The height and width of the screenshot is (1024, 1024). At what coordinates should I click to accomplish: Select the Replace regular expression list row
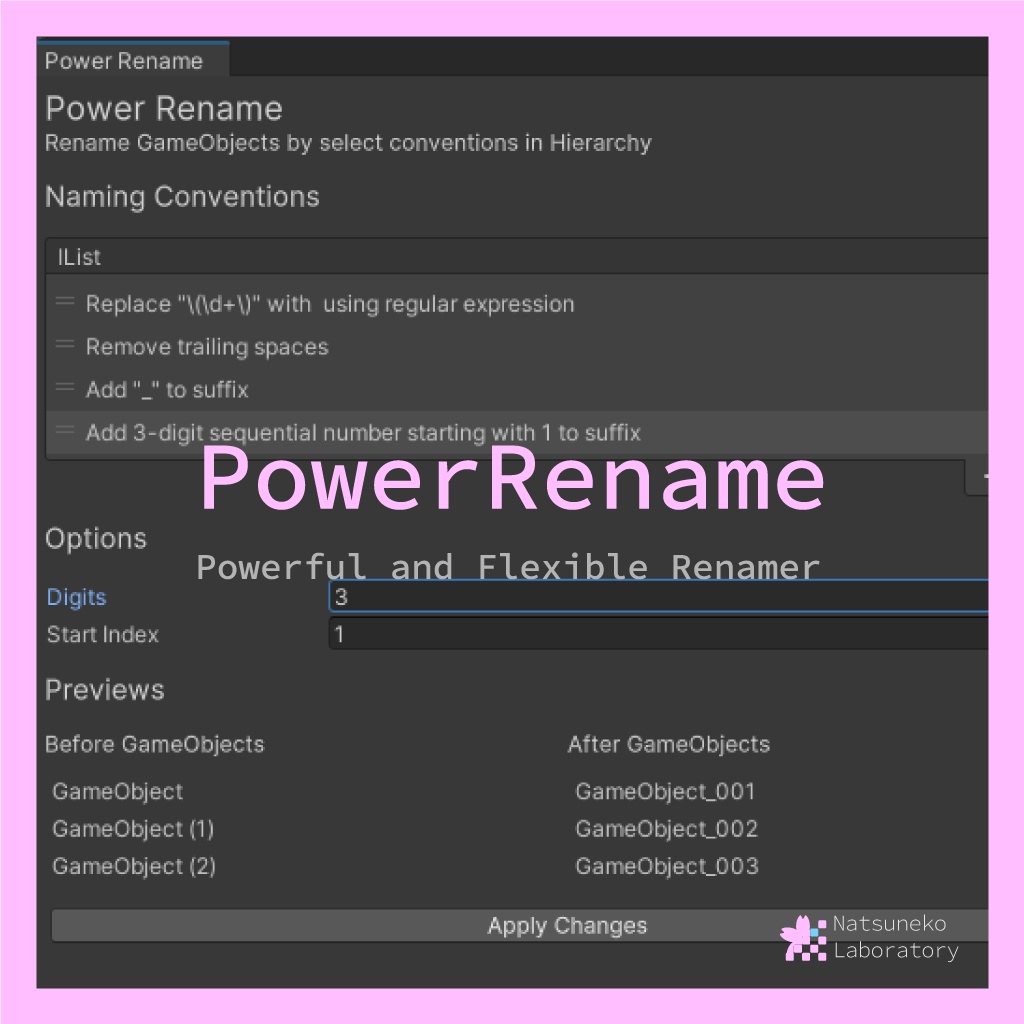(x=517, y=304)
